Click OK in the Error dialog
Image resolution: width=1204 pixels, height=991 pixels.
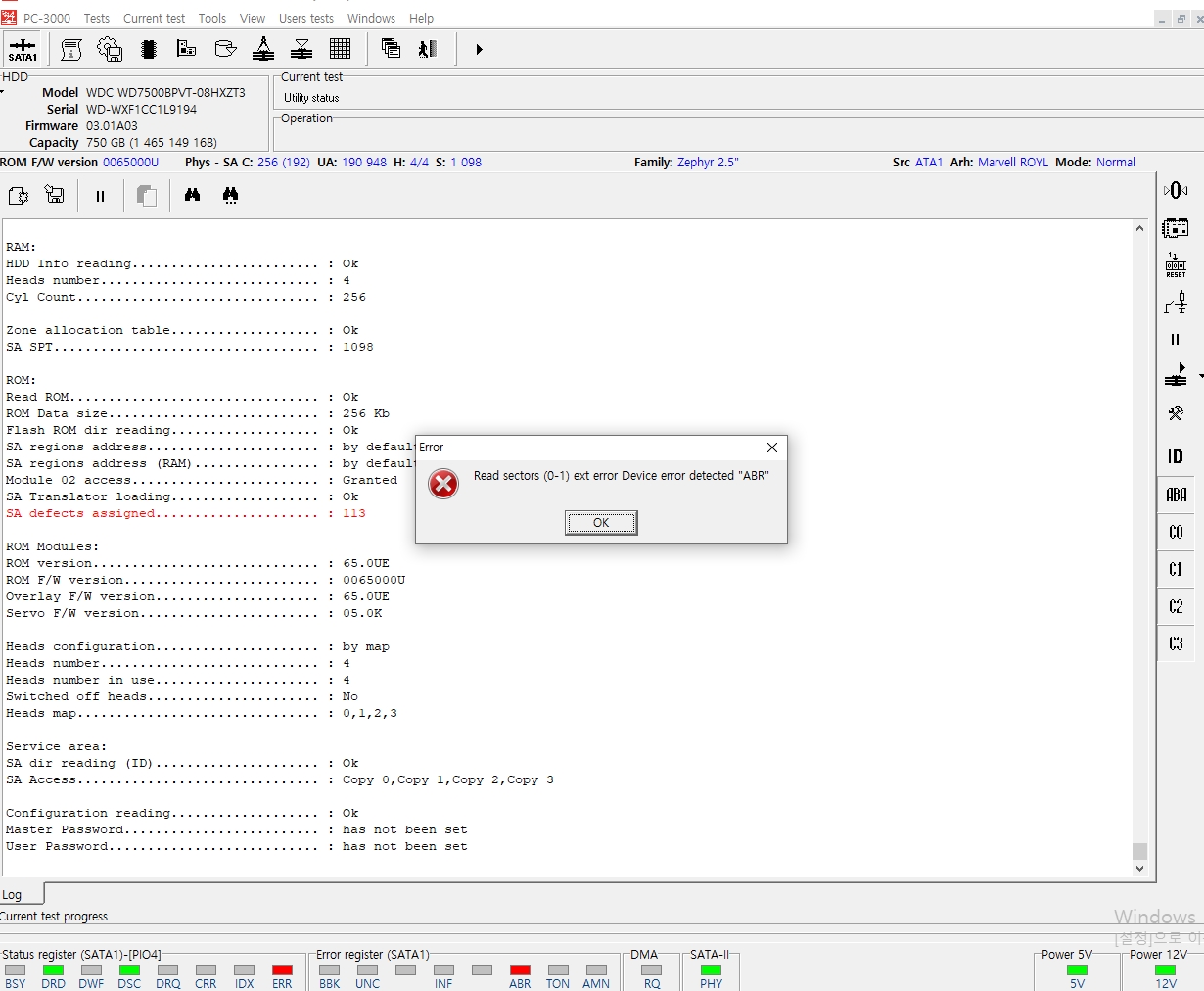coord(601,523)
